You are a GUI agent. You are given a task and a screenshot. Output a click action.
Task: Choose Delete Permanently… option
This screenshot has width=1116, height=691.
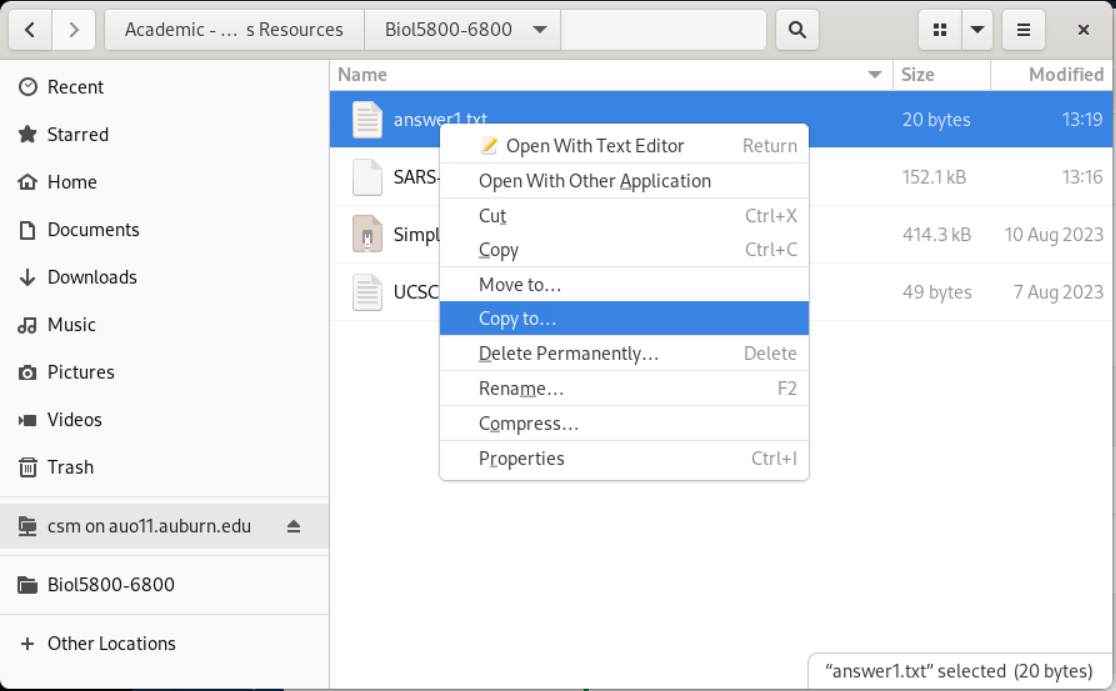coord(624,354)
